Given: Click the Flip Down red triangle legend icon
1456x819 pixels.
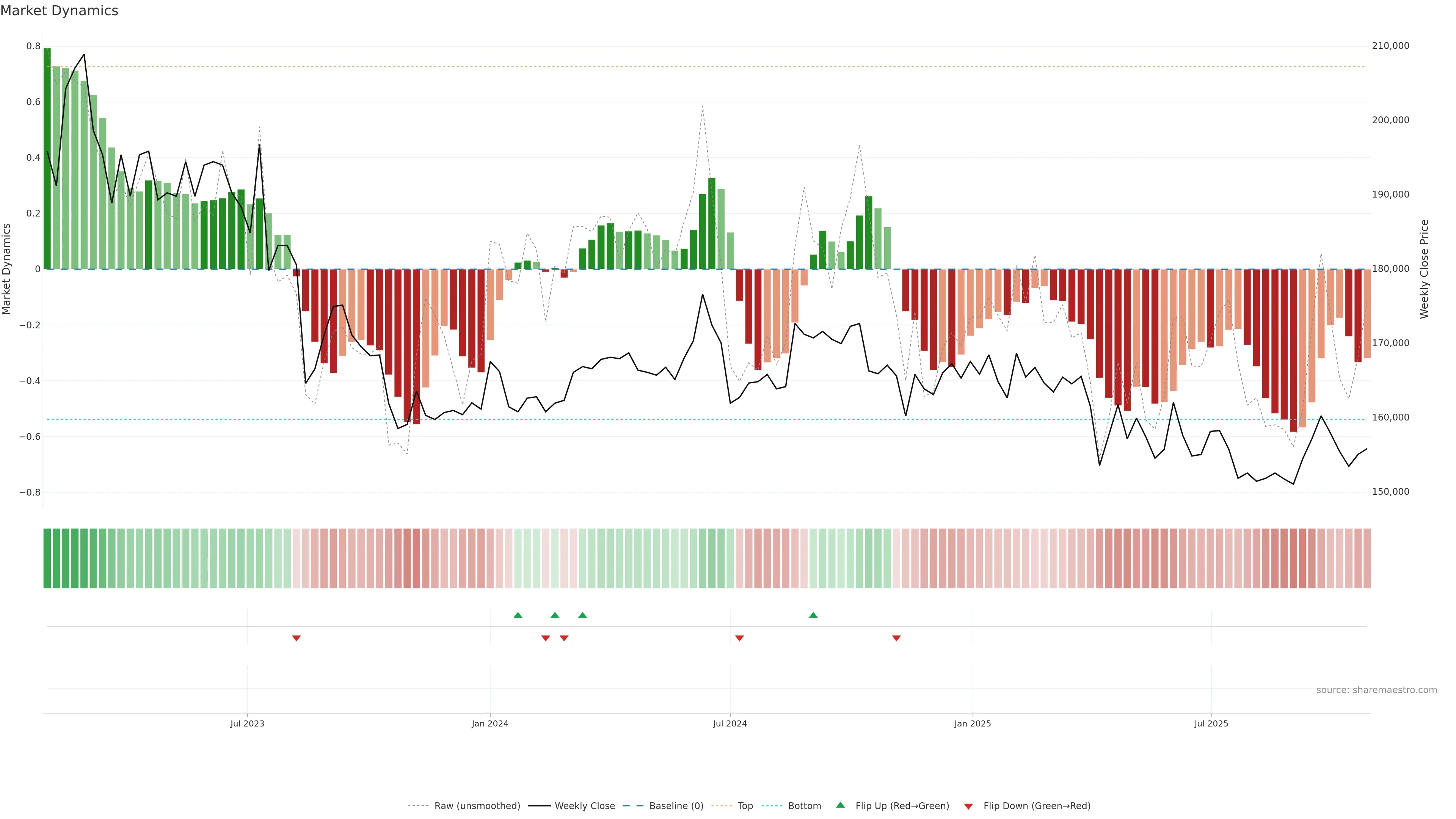Looking at the screenshot, I should pyautogui.click(x=968, y=806).
